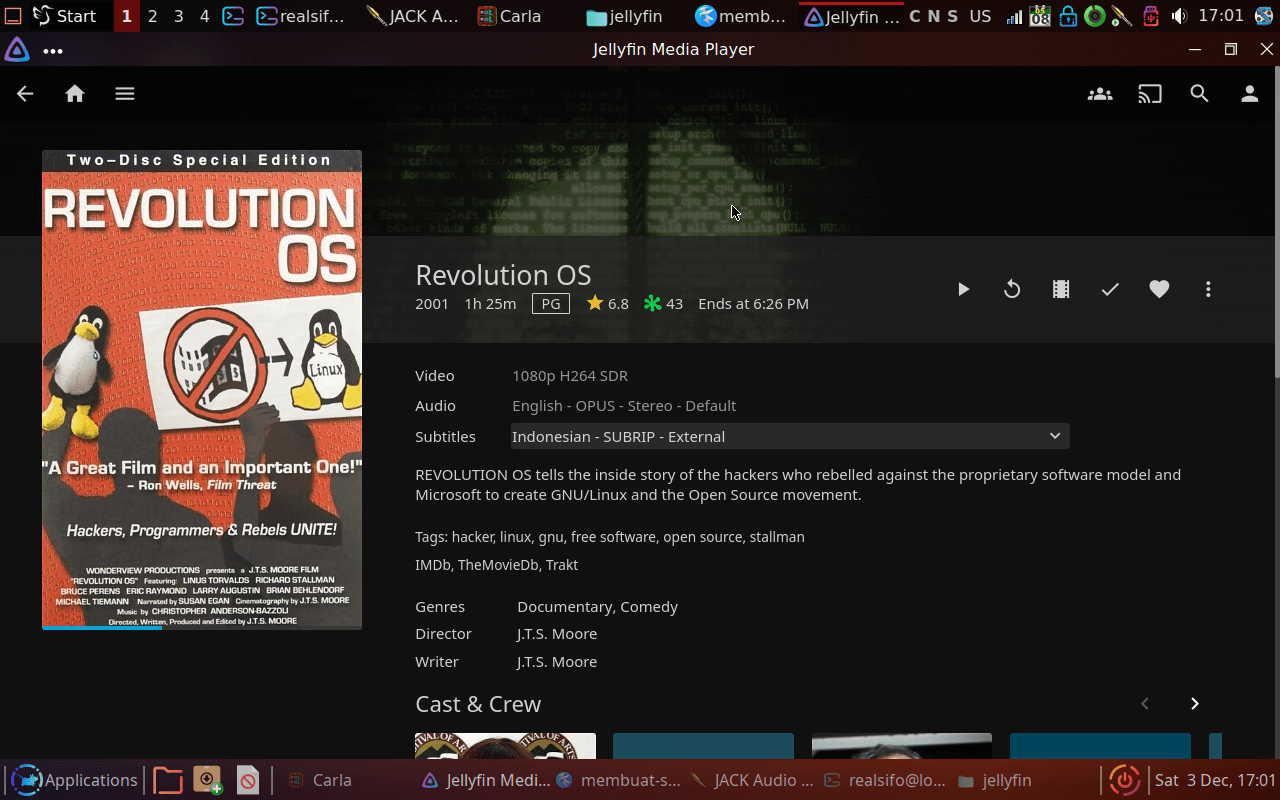1280x800 pixels.
Task: Click the volume speaker tray icon
Action: [x=1179, y=16]
